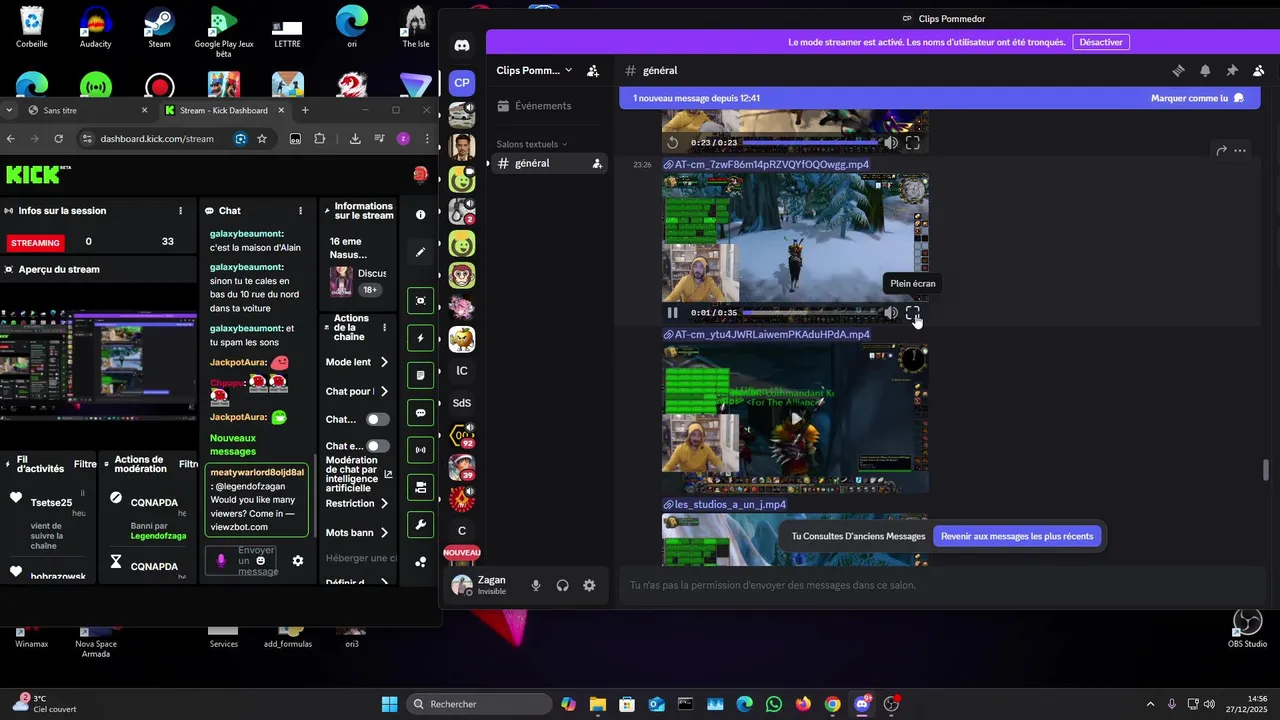The height and width of the screenshot is (720, 1280).
Task: Mute the 0:01/0:35 video volume
Action: point(891,313)
